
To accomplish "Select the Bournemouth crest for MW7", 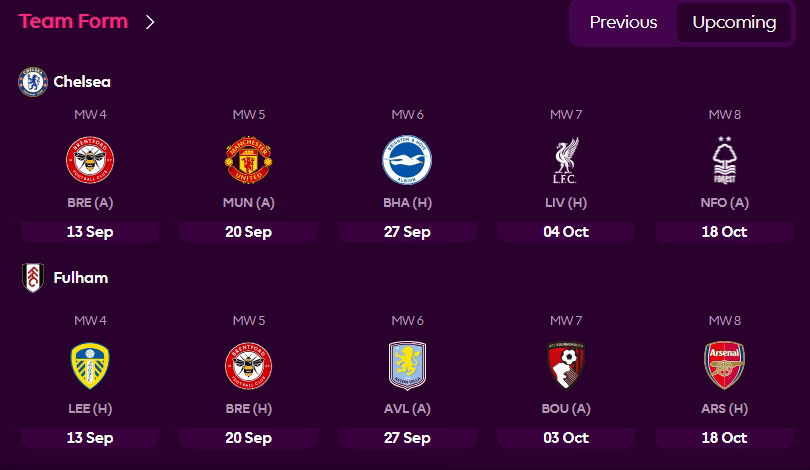I will pyautogui.click(x=566, y=366).
